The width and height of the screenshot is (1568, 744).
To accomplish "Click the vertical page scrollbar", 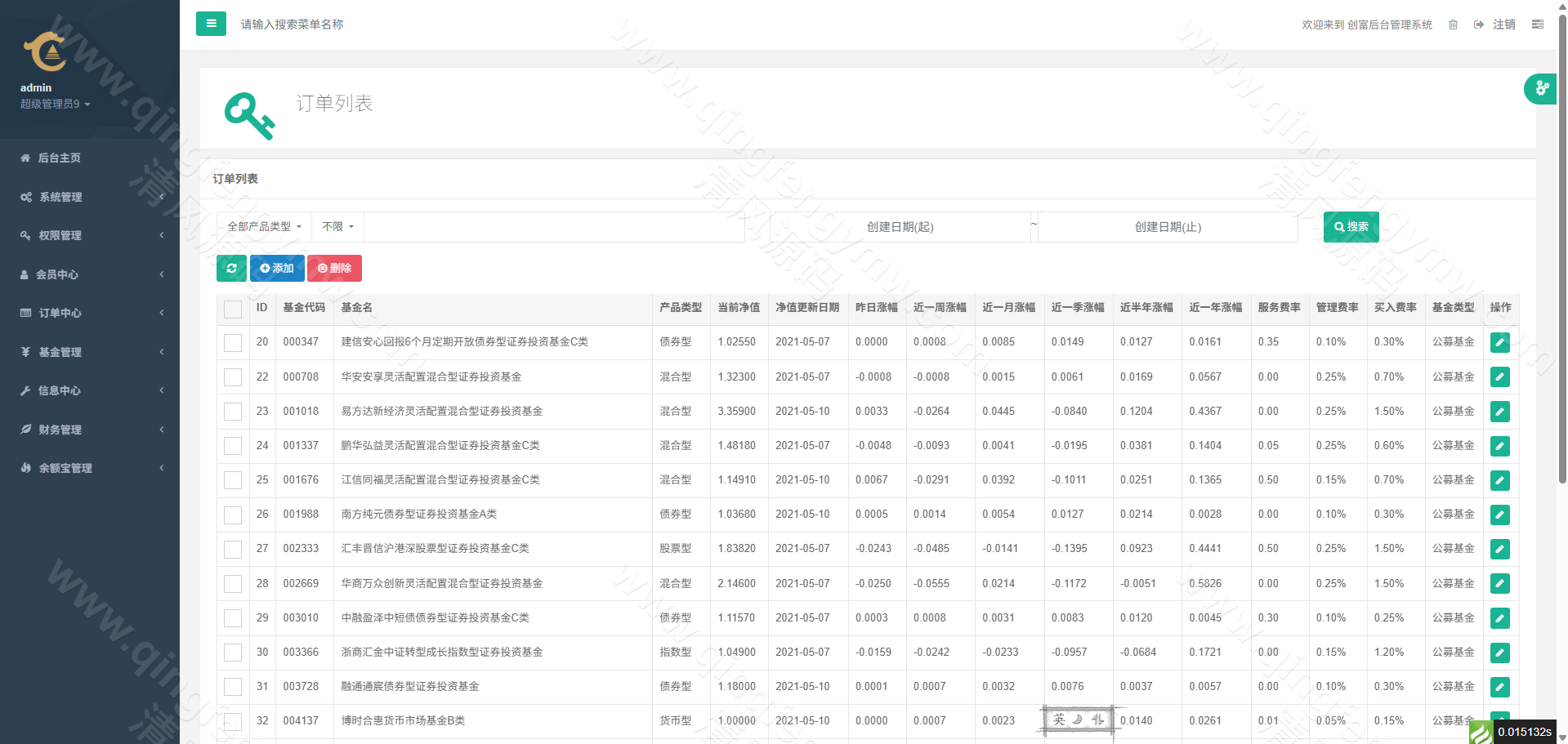I will pyautogui.click(x=1562, y=245).
